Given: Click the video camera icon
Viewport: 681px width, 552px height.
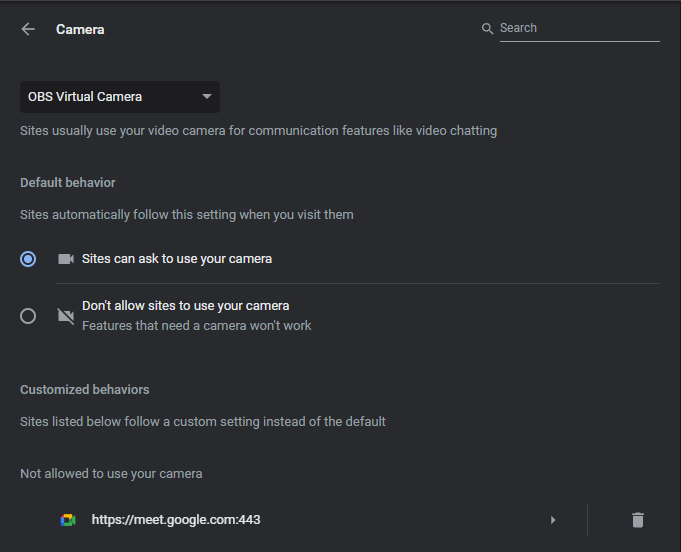Looking at the screenshot, I should coord(66,258).
